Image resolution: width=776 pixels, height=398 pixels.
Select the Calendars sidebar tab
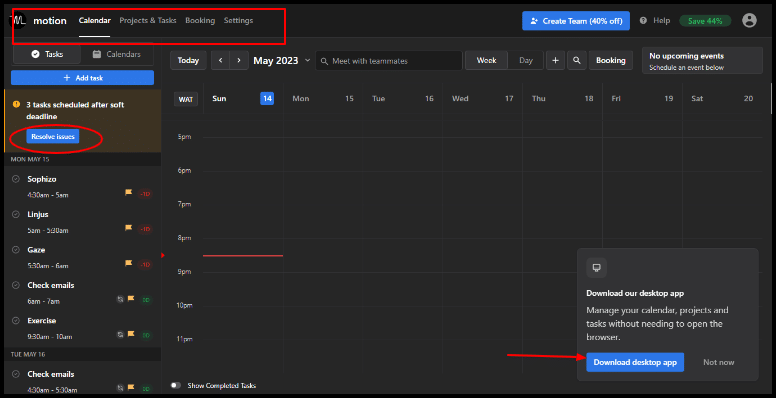coord(117,54)
